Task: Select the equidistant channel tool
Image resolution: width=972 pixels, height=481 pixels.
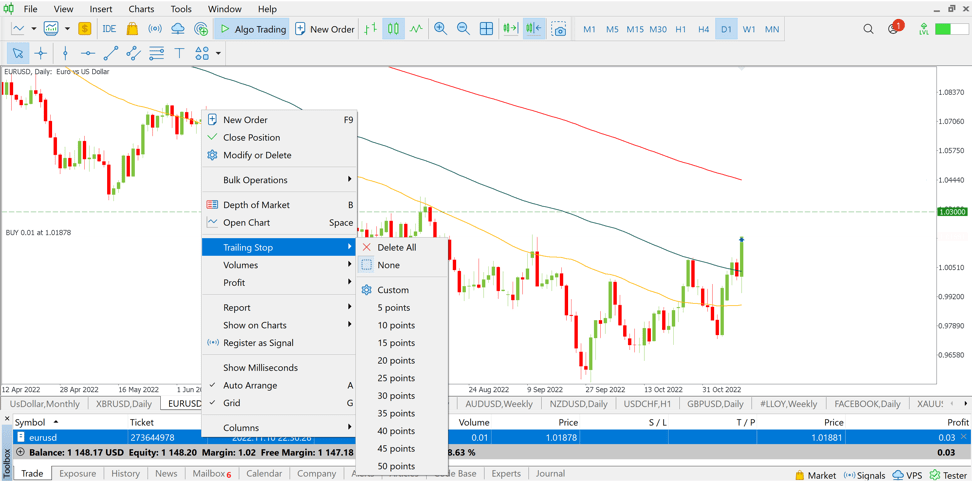Action: click(x=133, y=53)
